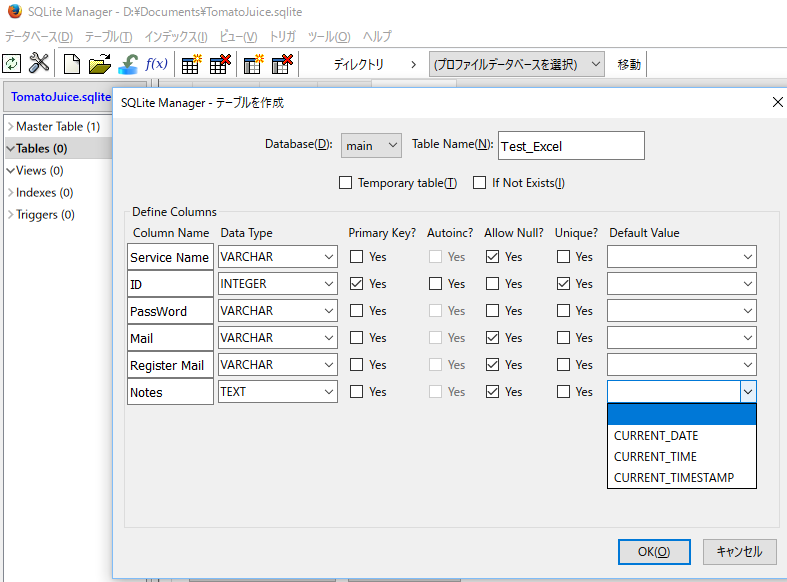Click the first create table icon
This screenshot has width=787, height=582.
point(190,64)
